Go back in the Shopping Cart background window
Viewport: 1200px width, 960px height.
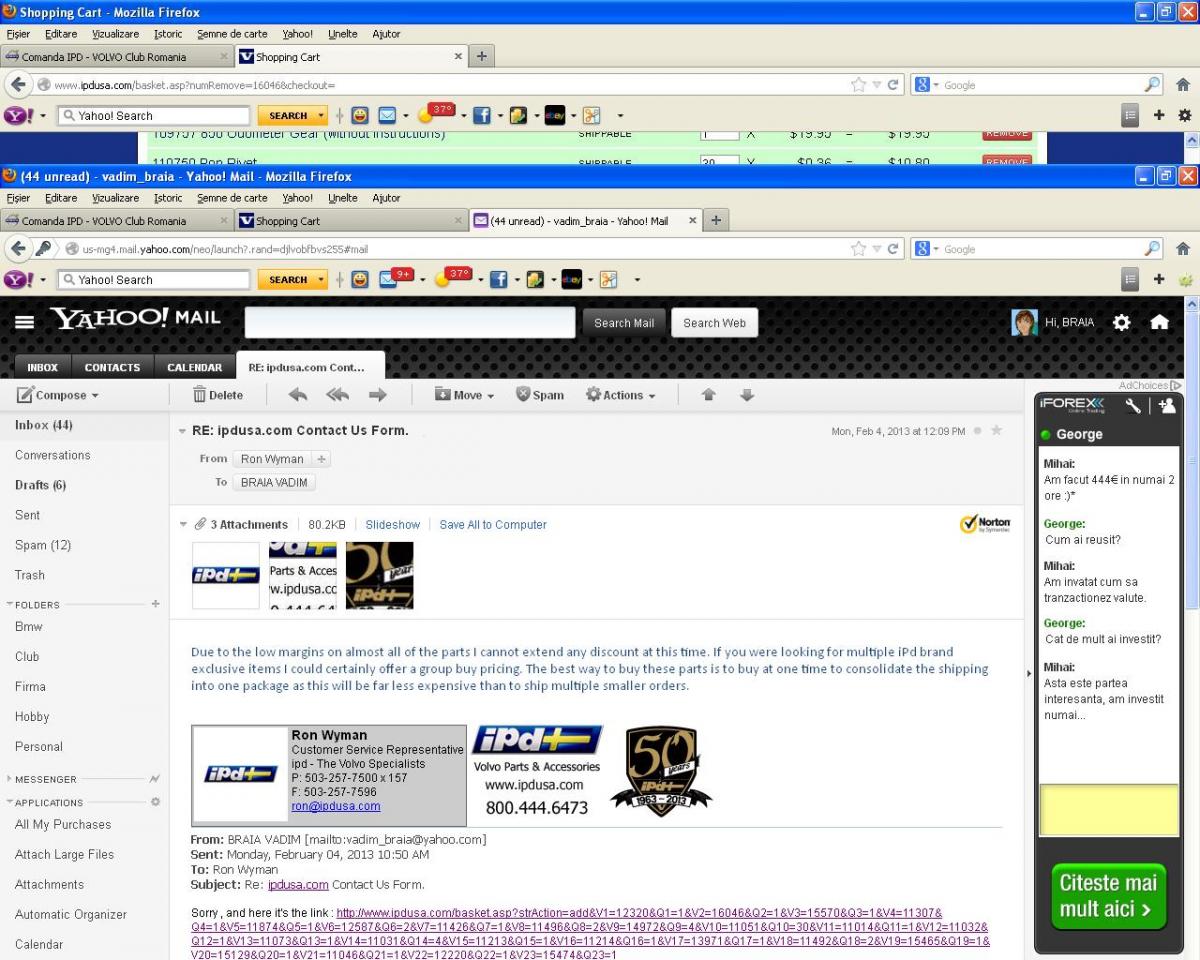18,85
